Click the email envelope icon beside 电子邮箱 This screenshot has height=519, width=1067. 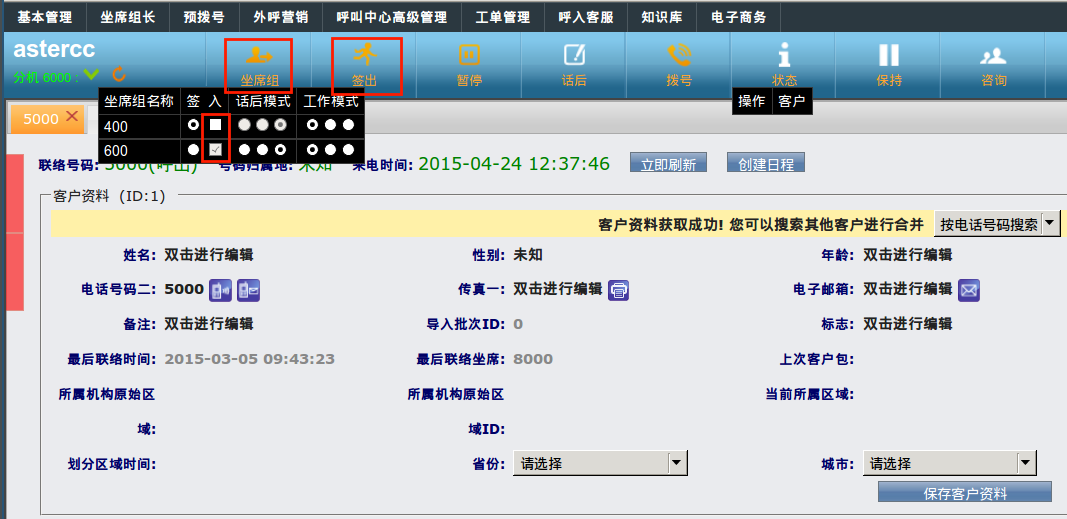(969, 290)
